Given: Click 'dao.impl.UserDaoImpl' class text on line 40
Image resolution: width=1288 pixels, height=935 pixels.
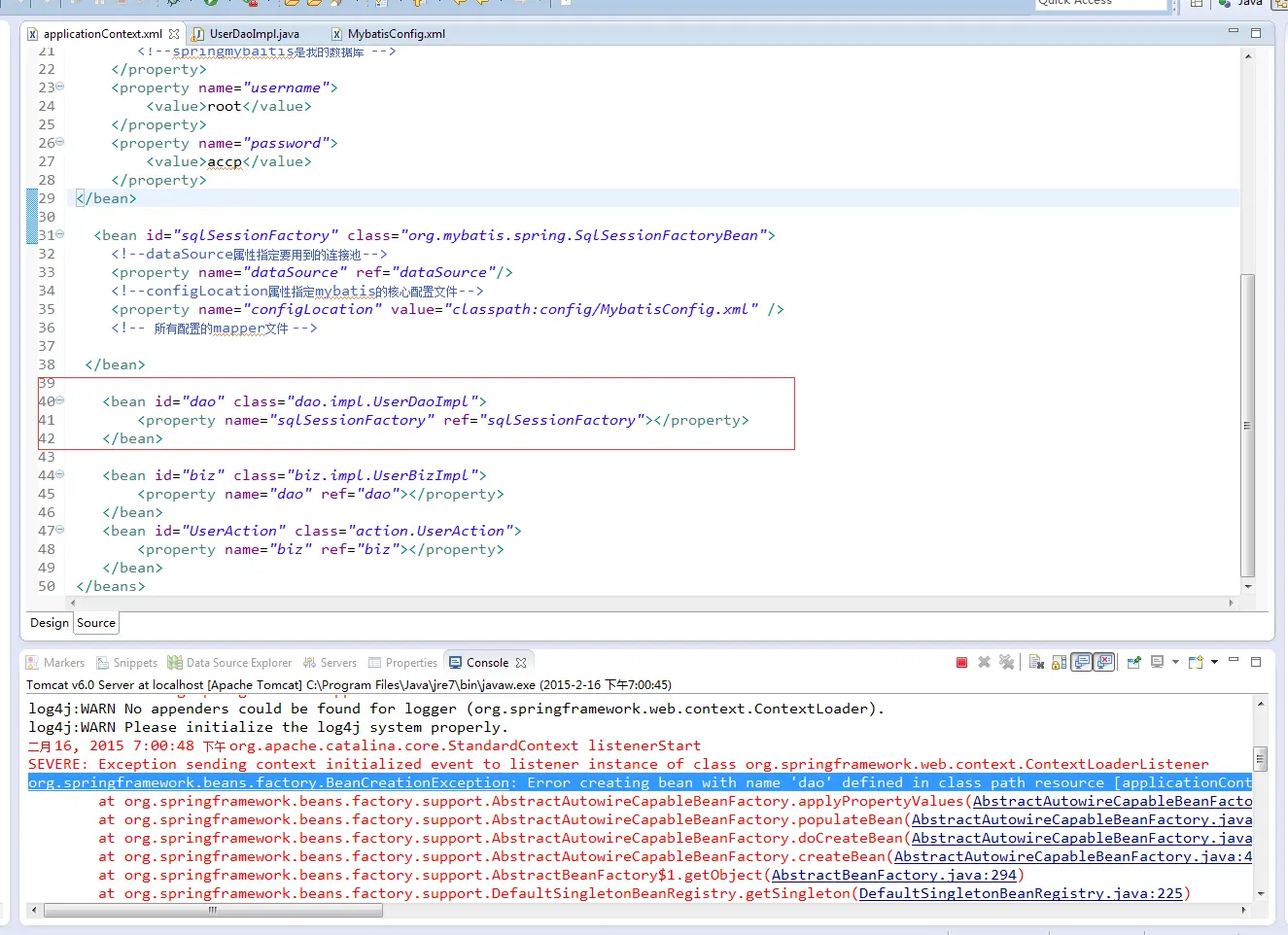Looking at the screenshot, I should pos(381,401).
